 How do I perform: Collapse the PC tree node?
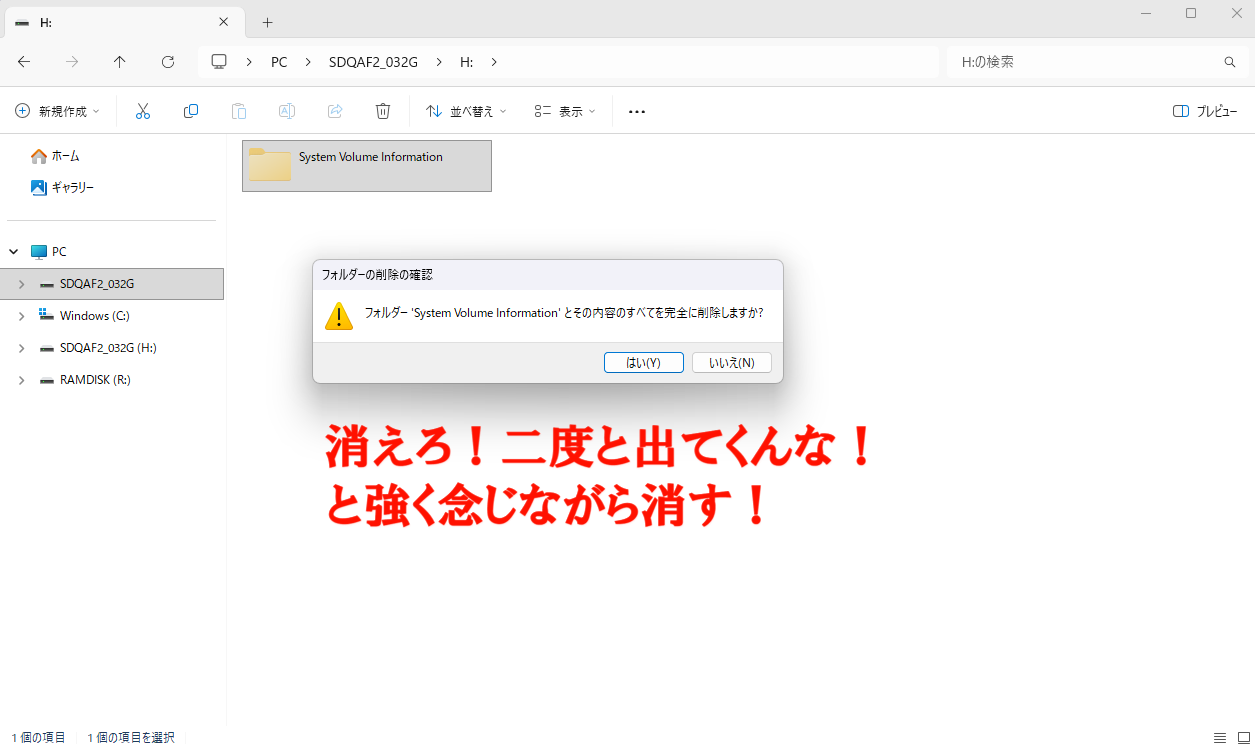14,252
